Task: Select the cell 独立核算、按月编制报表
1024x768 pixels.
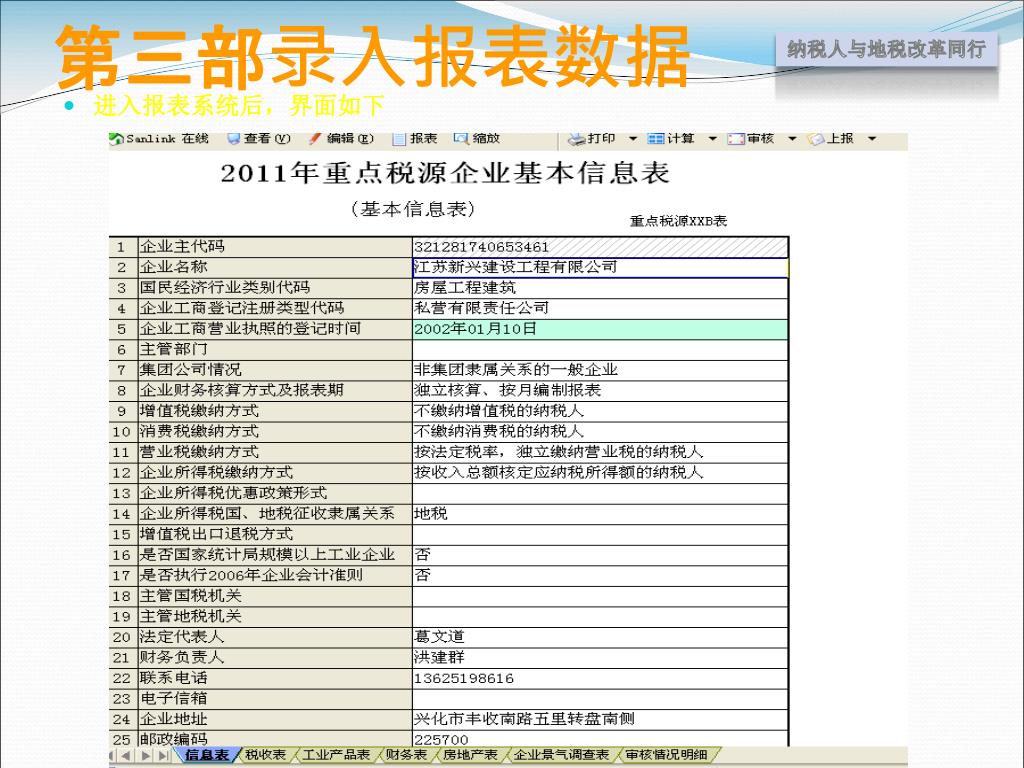Action: pyautogui.click(x=600, y=391)
